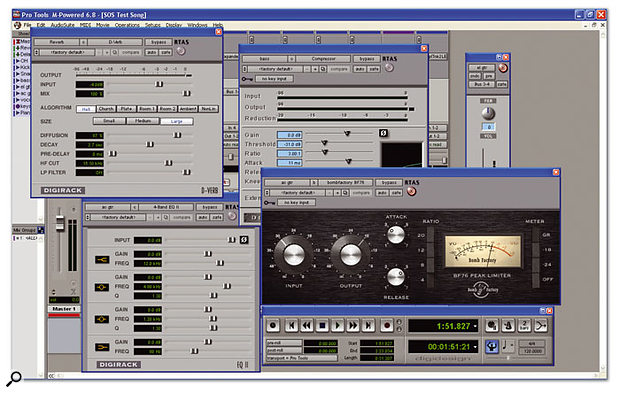Start playback with the Play button
Image resolution: width=620 pixels, height=393 pixels.
337,326
